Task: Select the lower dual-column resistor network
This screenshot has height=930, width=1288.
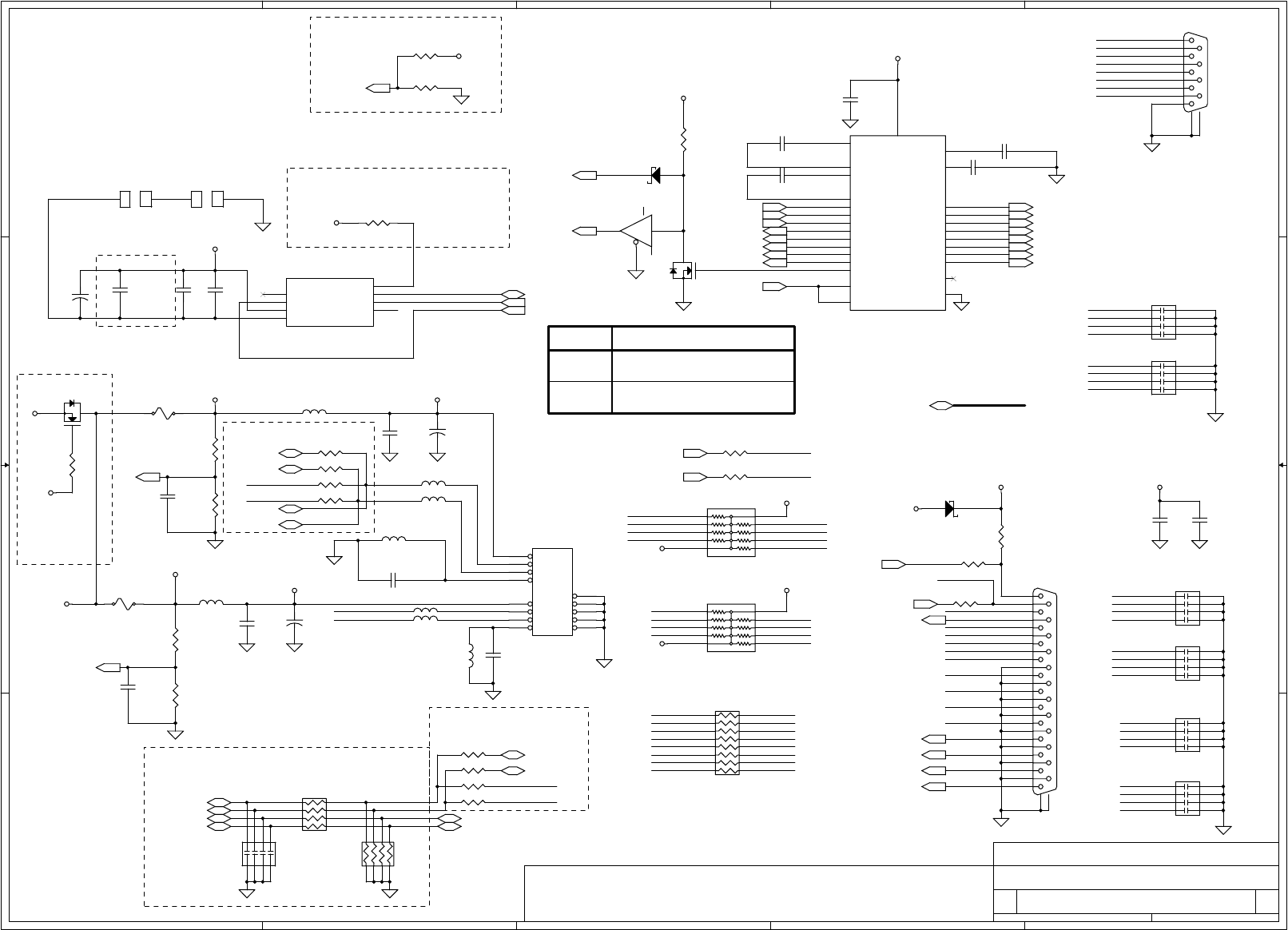Action: tap(731, 628)
